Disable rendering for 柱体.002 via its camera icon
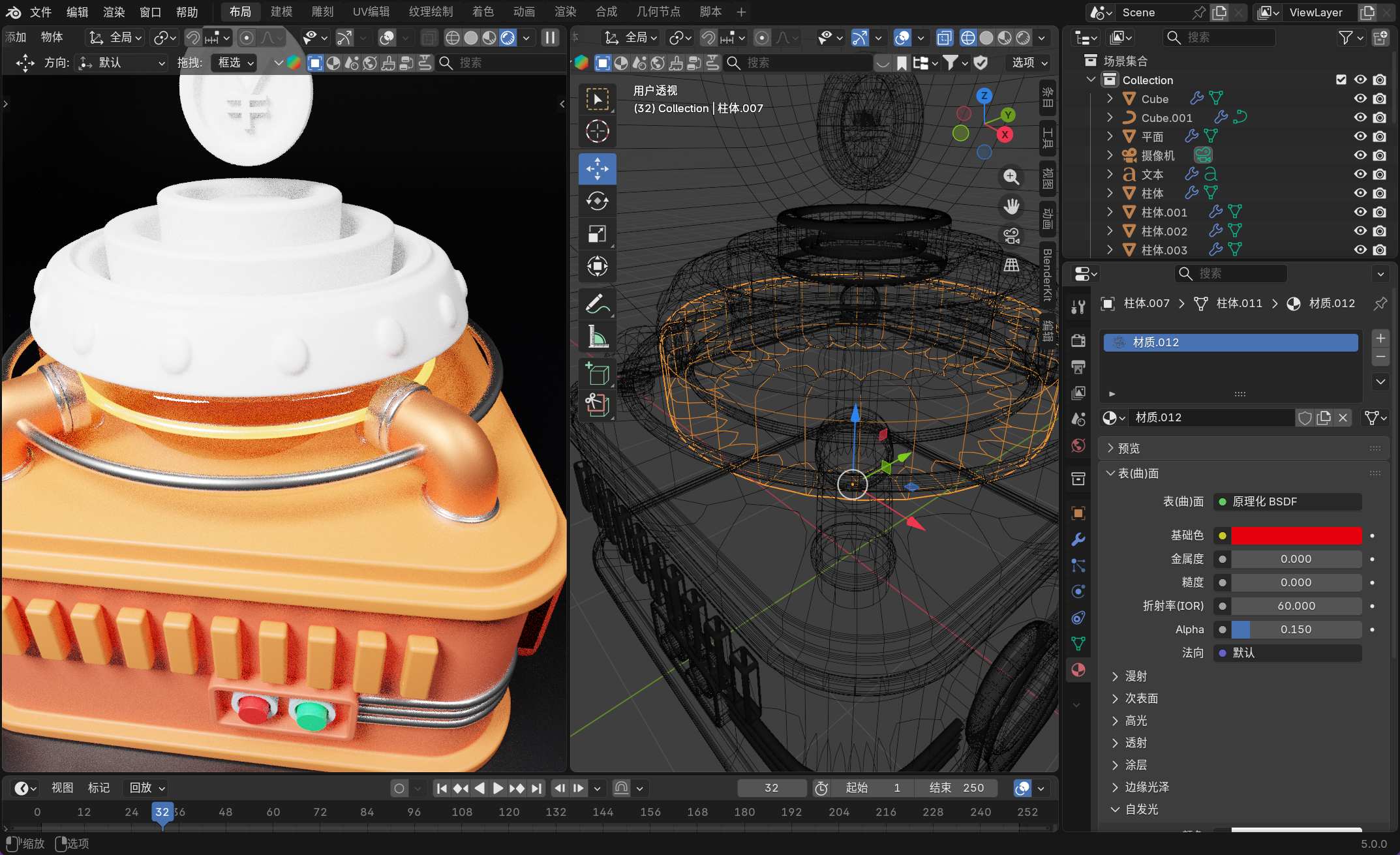Image resolution: width=1400 pixels, height=855 pixels. (x=1379, y=231)
